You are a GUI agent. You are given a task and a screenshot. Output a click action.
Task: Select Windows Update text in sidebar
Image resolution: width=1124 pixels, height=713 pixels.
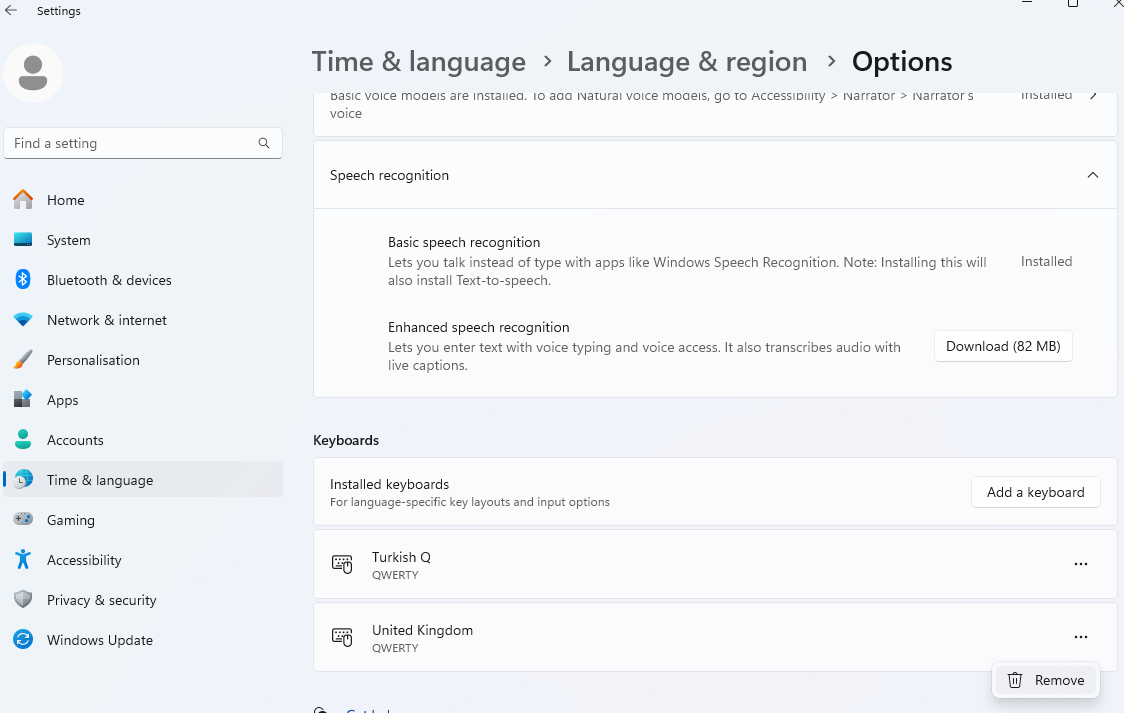(x=100, y=640)
